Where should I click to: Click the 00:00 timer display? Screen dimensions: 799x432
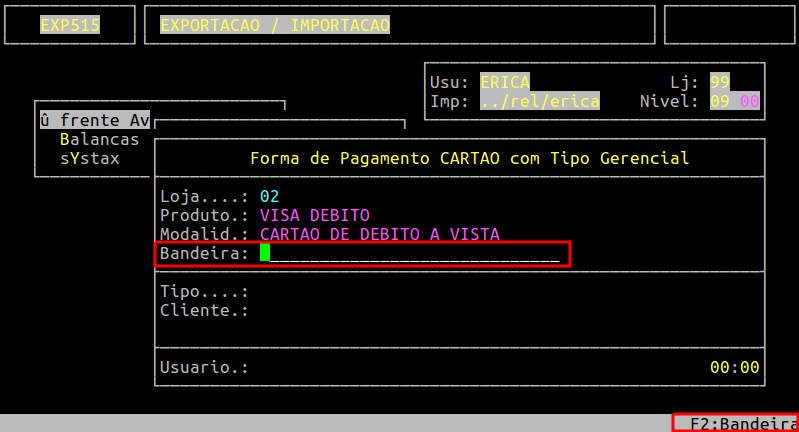(734, 367)
